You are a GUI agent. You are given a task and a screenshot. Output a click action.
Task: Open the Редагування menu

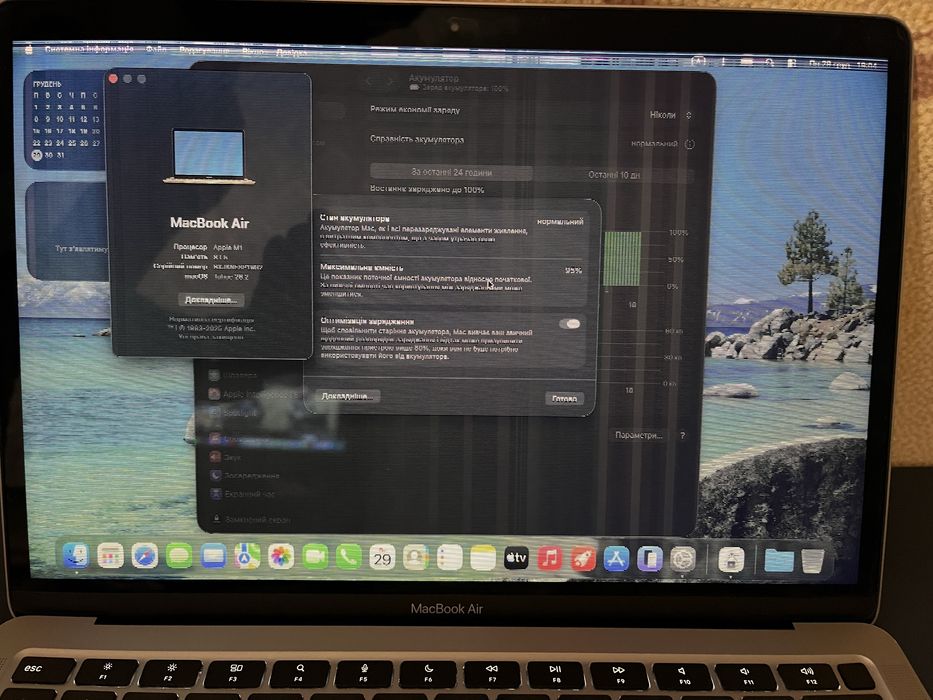(x=204, y=51)
